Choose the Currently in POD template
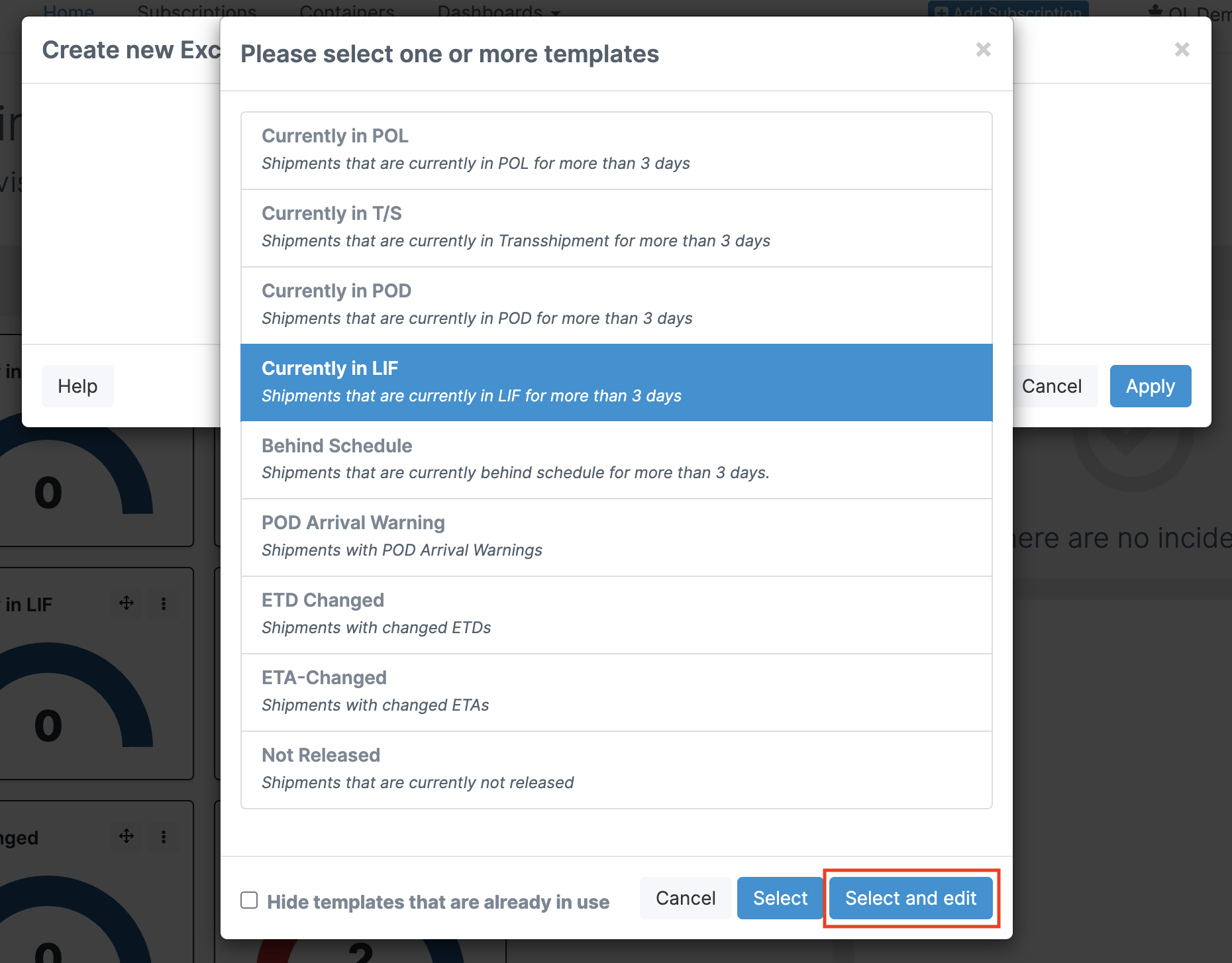Viewport: 1232px width, 963px height. [617, 306]
